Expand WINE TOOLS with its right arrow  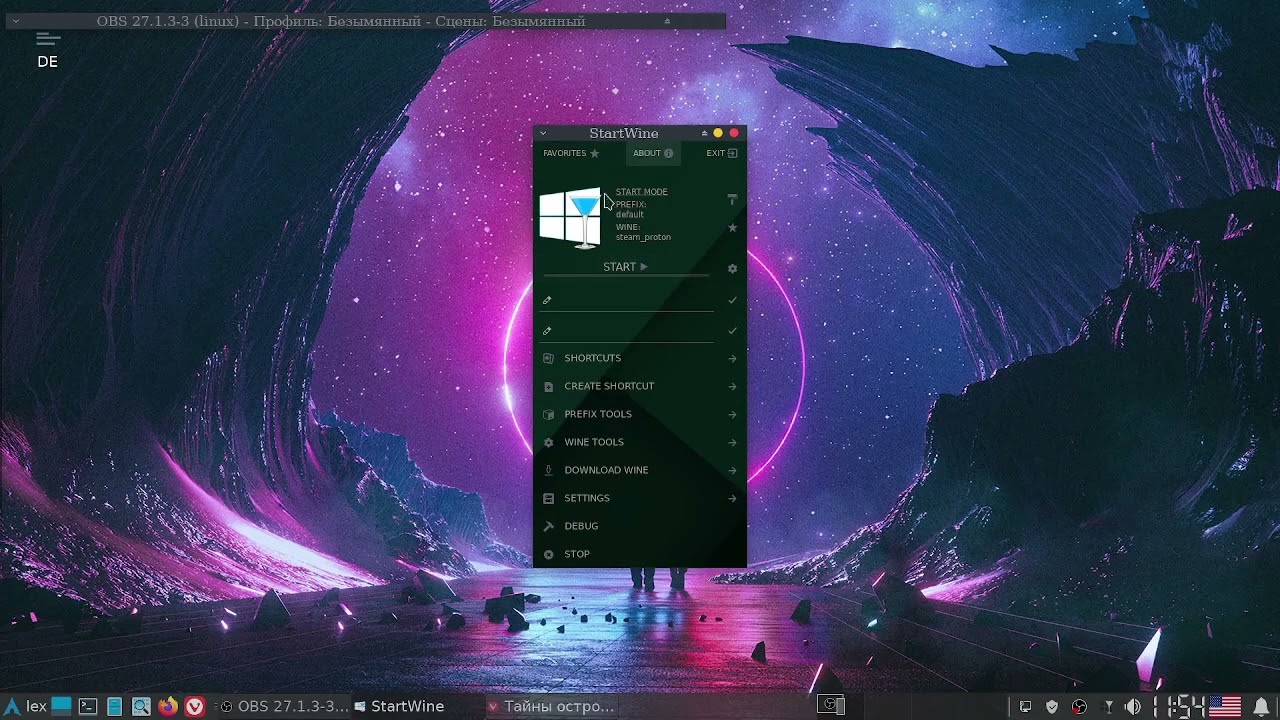pos(732,443)
